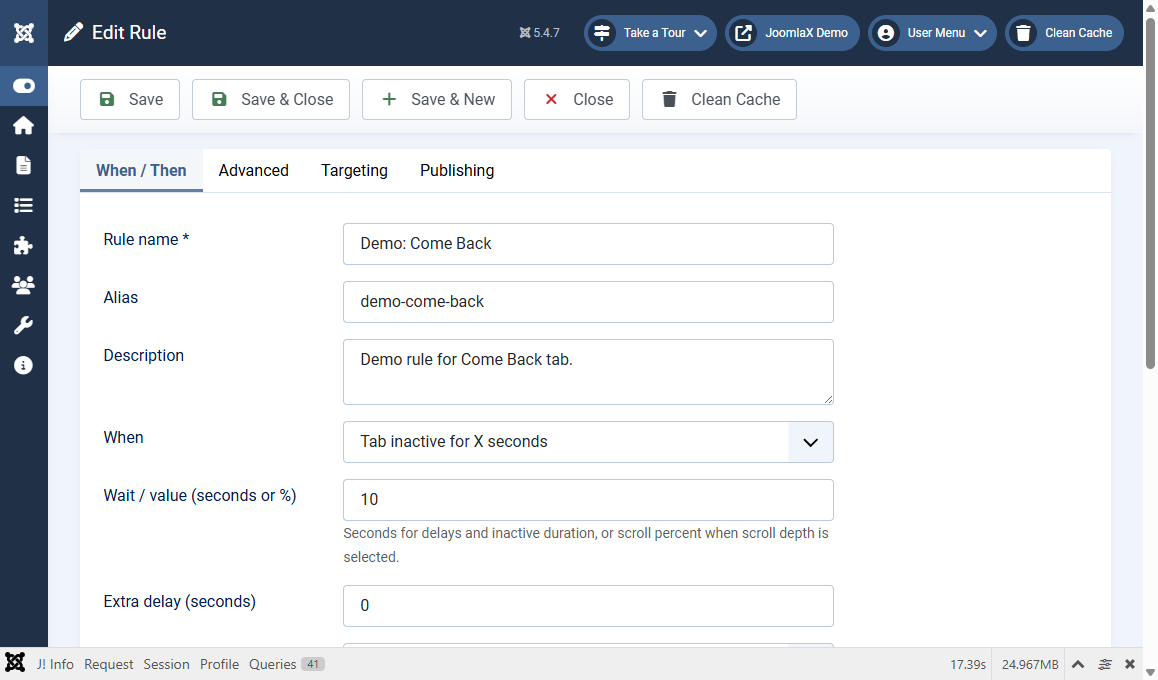Open the JoomlaX Demo site link
This screenshot has height=680, width=1158.
792,32
